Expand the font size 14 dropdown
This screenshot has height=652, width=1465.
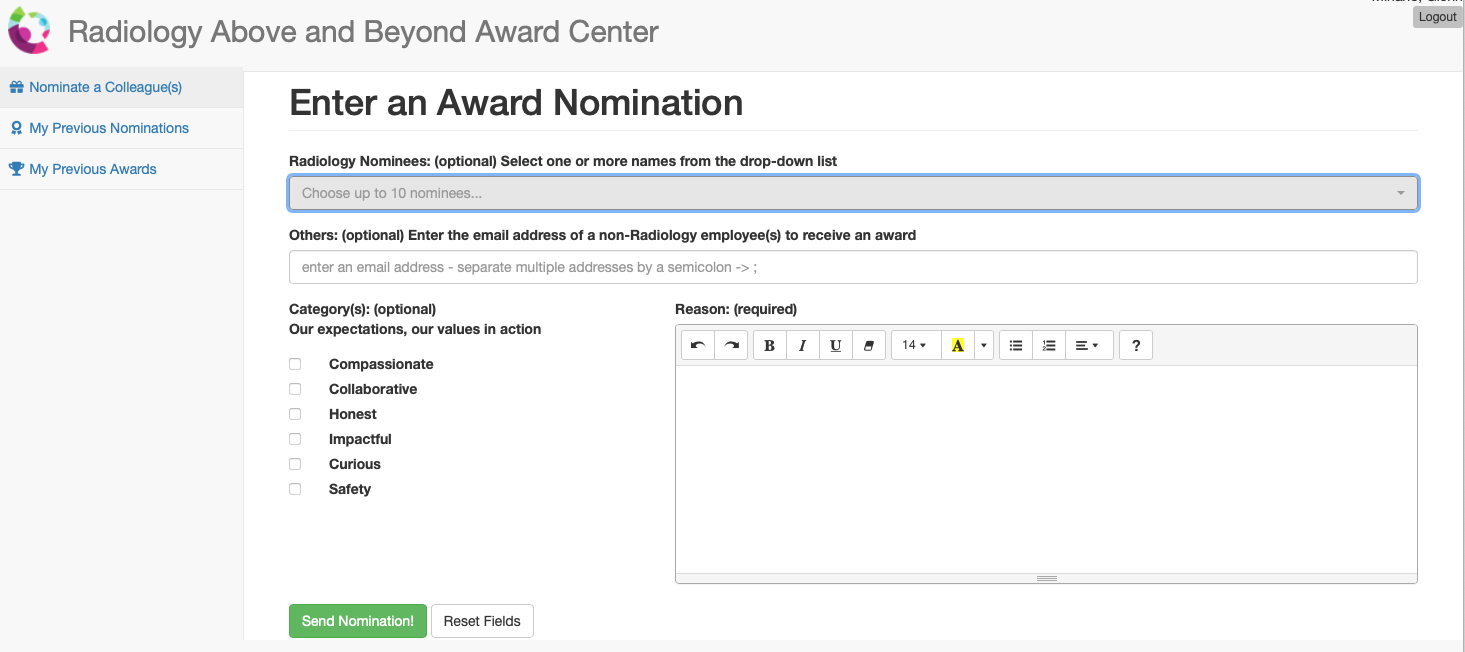coord(915,345)
